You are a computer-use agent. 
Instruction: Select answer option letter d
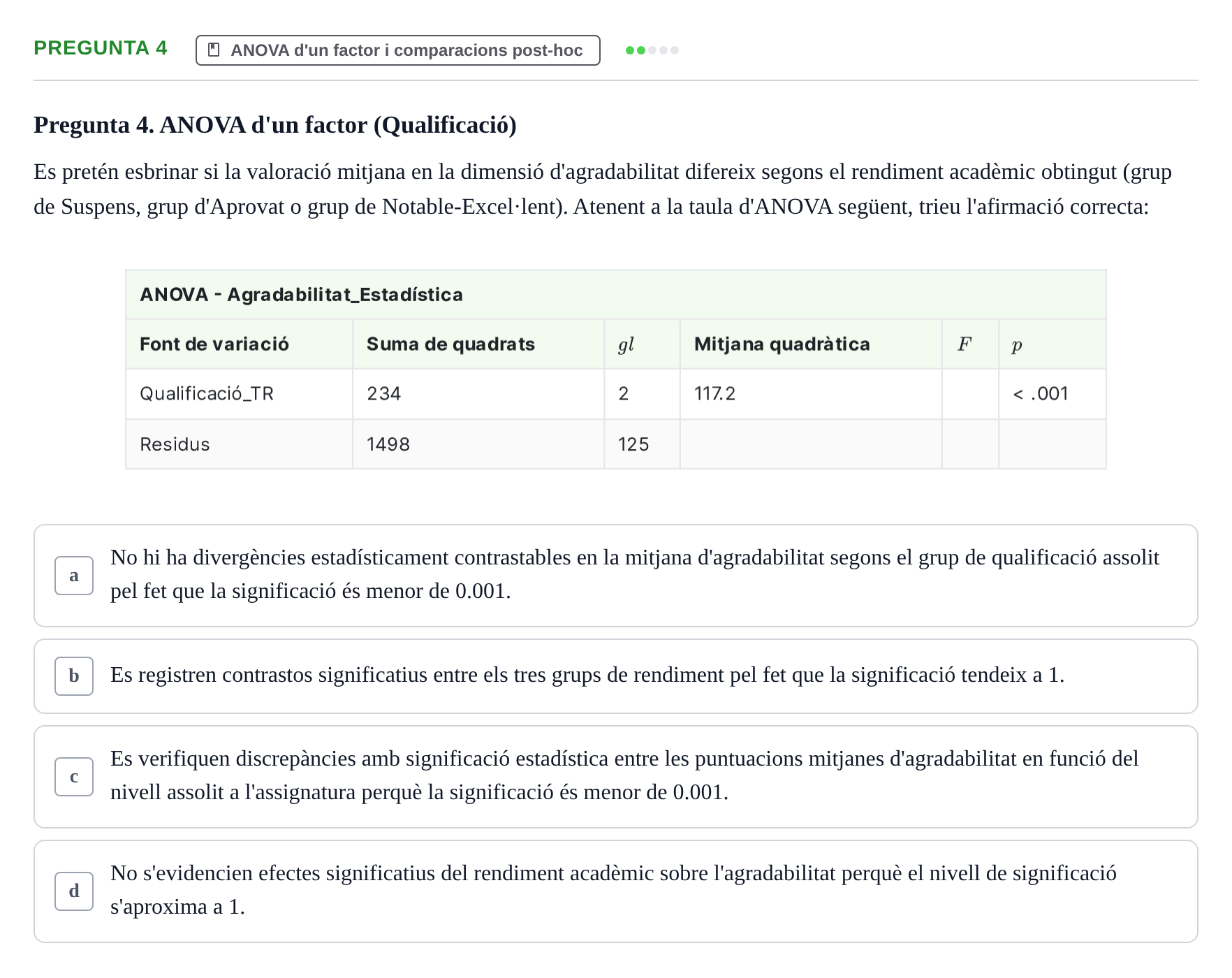[74, 891]
